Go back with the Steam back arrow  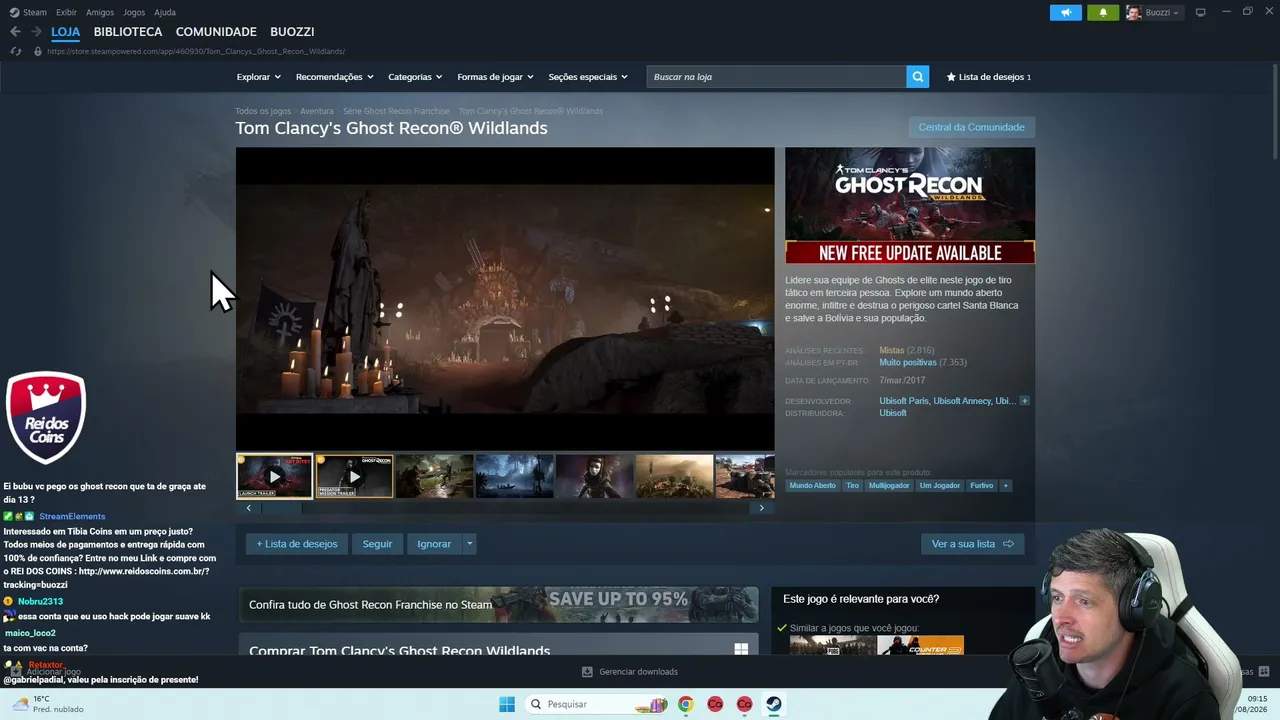point(15,32)
